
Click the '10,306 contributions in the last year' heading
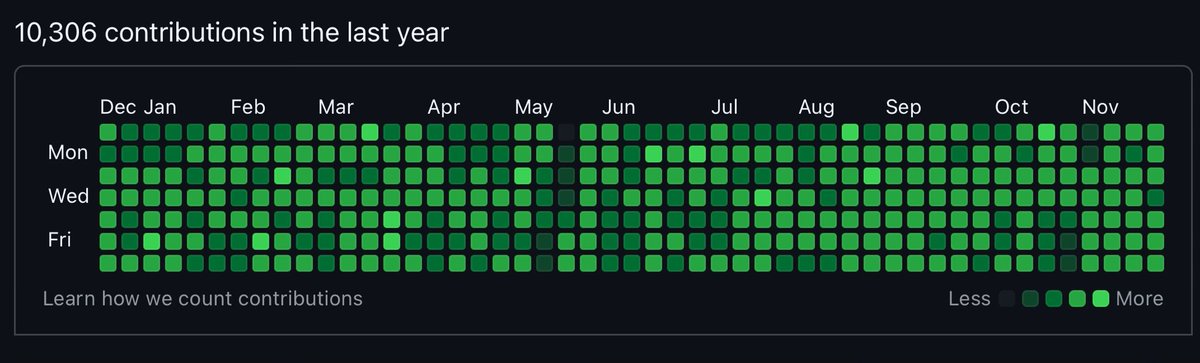231,33
